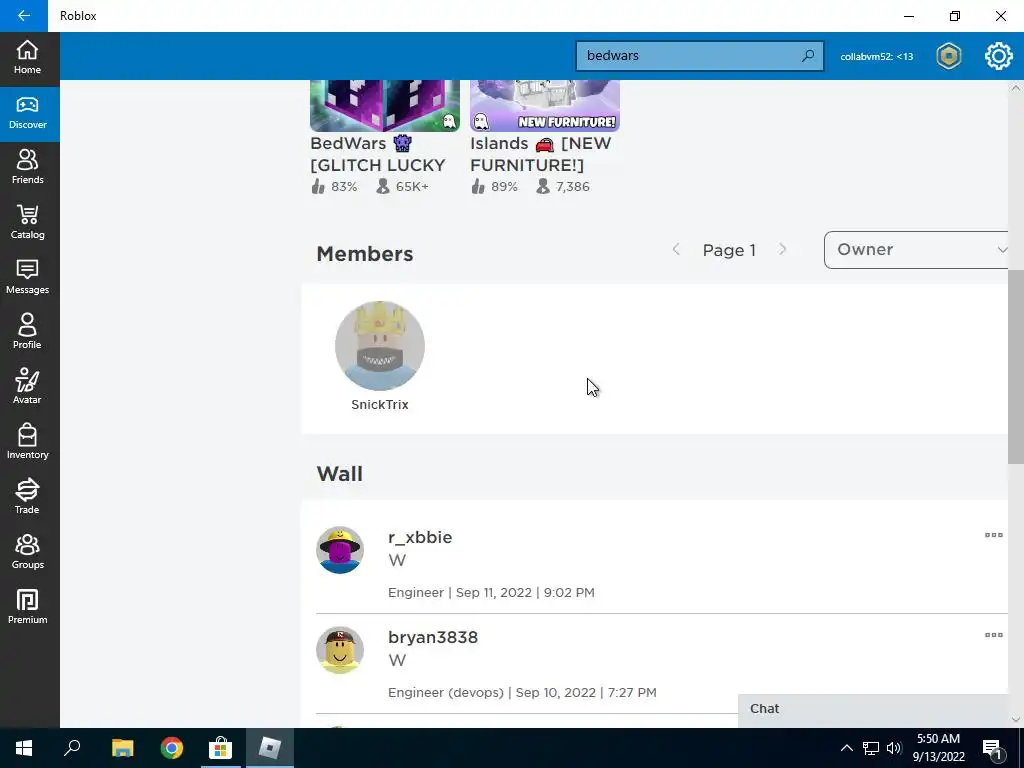Click the SnickTrix username

click(x=379, y=404)
